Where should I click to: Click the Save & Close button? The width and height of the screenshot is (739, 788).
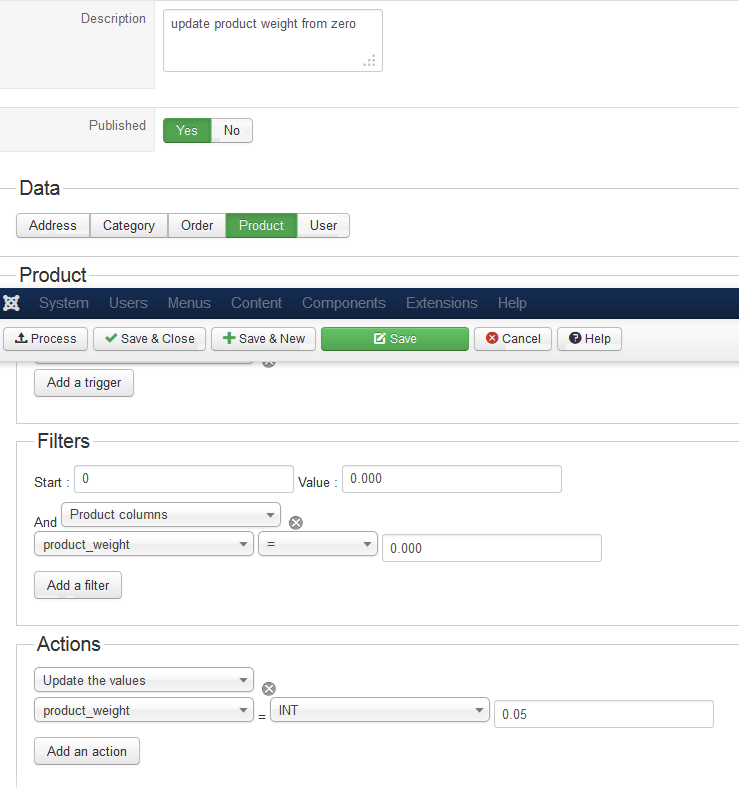click(x=150, y=339)
